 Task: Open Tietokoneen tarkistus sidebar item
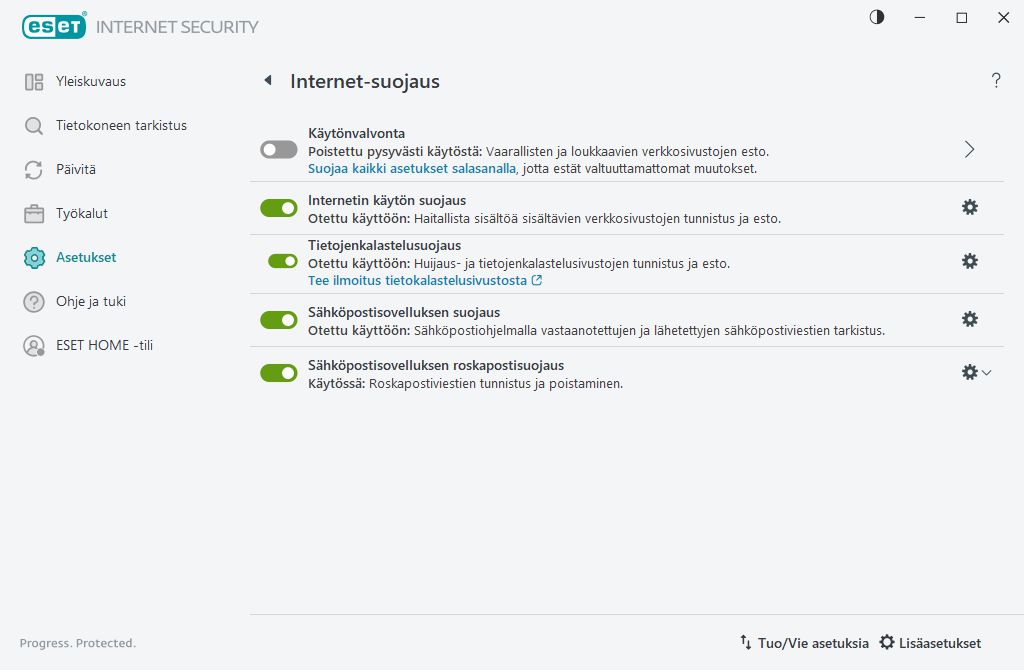[121, 126]
